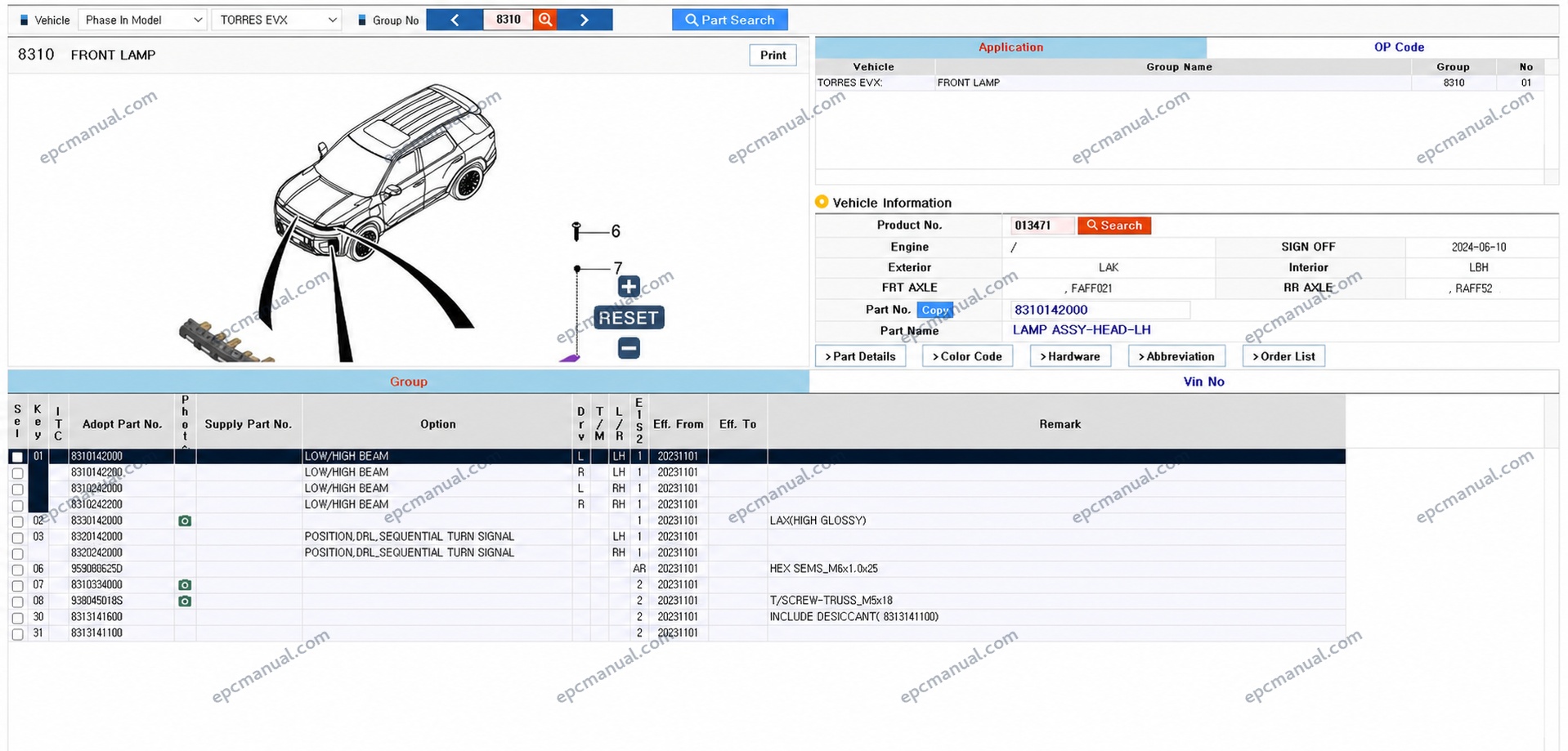The height and width of the screenshot is (751, 1568).
Task: Click the Part Search button
Action: (730, 20)
